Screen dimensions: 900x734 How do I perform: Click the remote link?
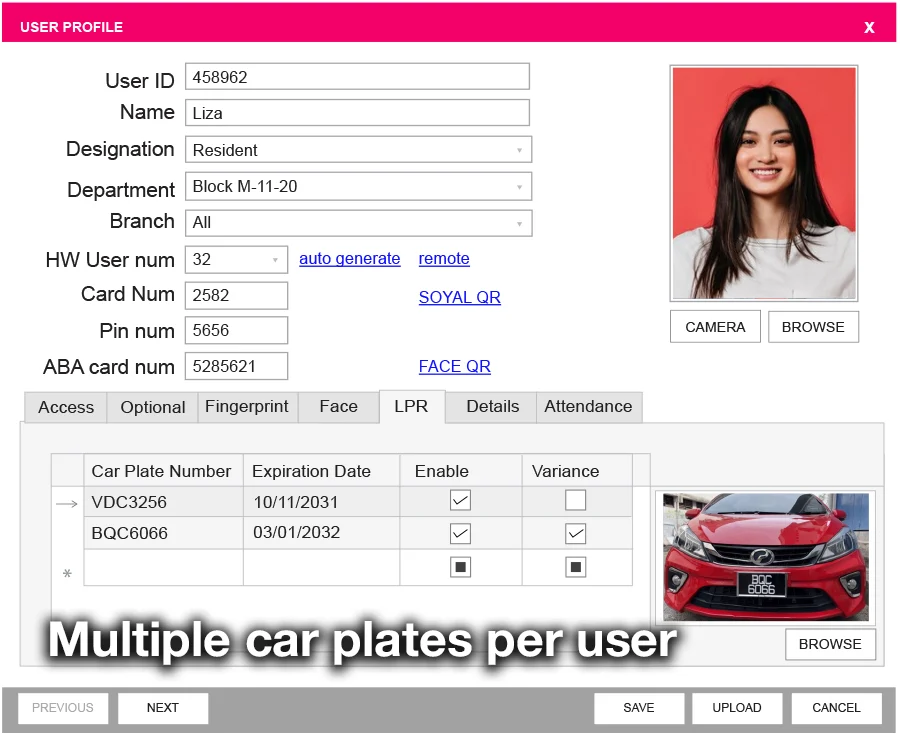444,259
